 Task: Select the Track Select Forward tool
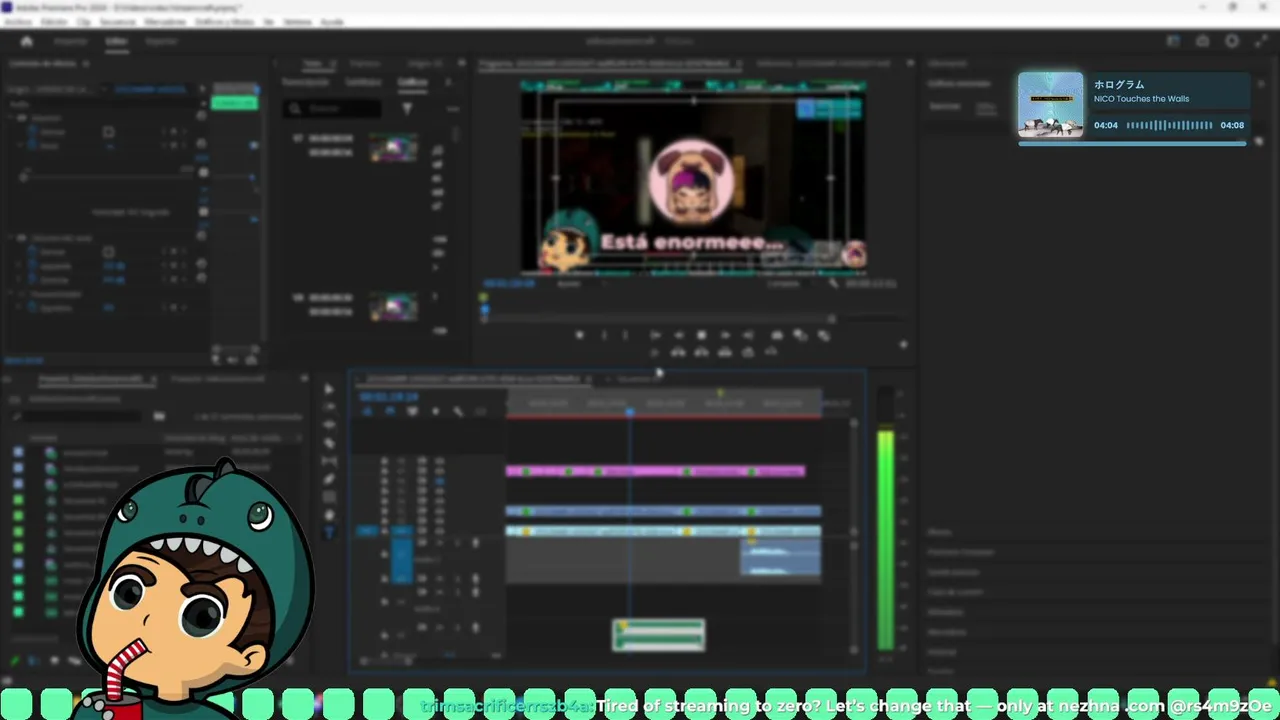click(x=329, y=407)
